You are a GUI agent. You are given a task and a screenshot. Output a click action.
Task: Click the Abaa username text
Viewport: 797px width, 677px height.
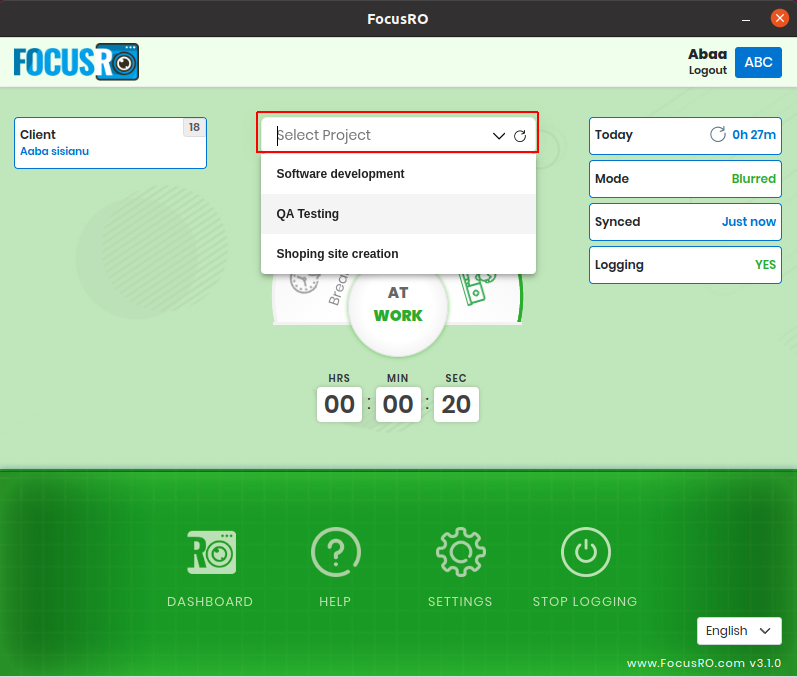(708, 54)
